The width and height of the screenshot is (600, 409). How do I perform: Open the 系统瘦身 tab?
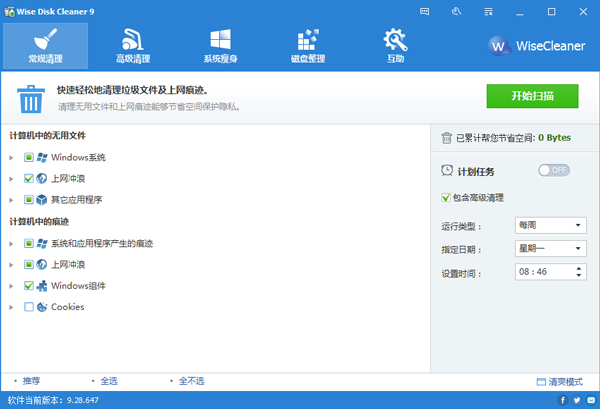[220, 46]
